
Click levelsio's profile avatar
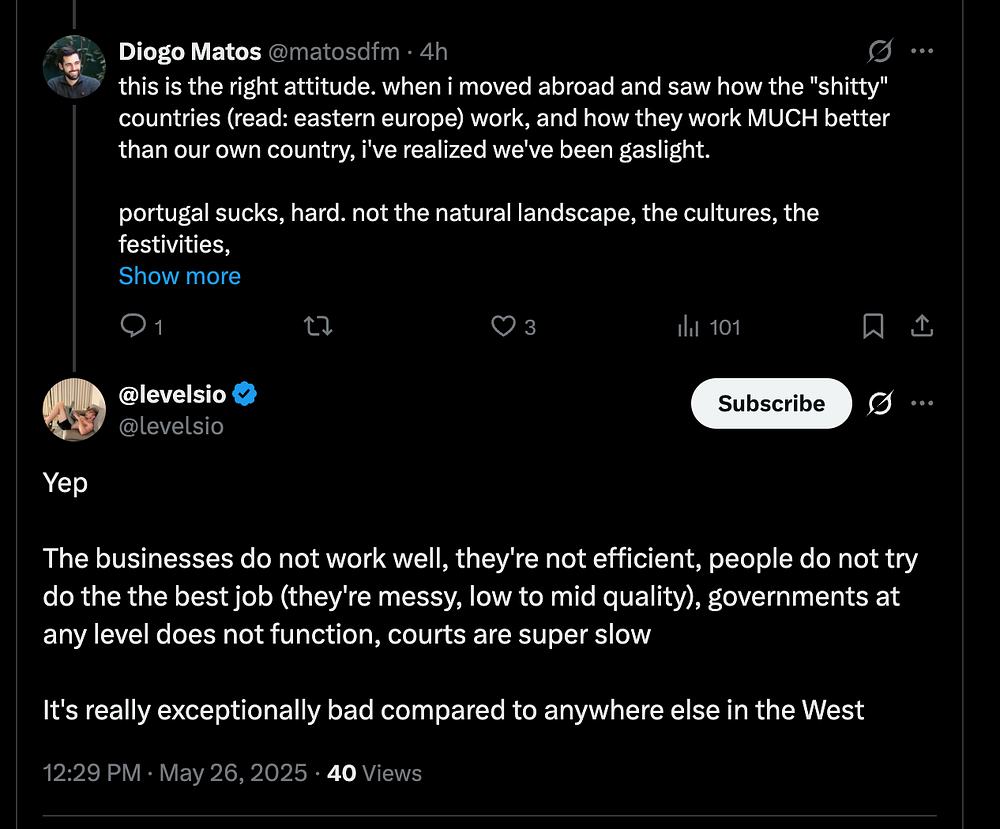[x=74, y=409]
